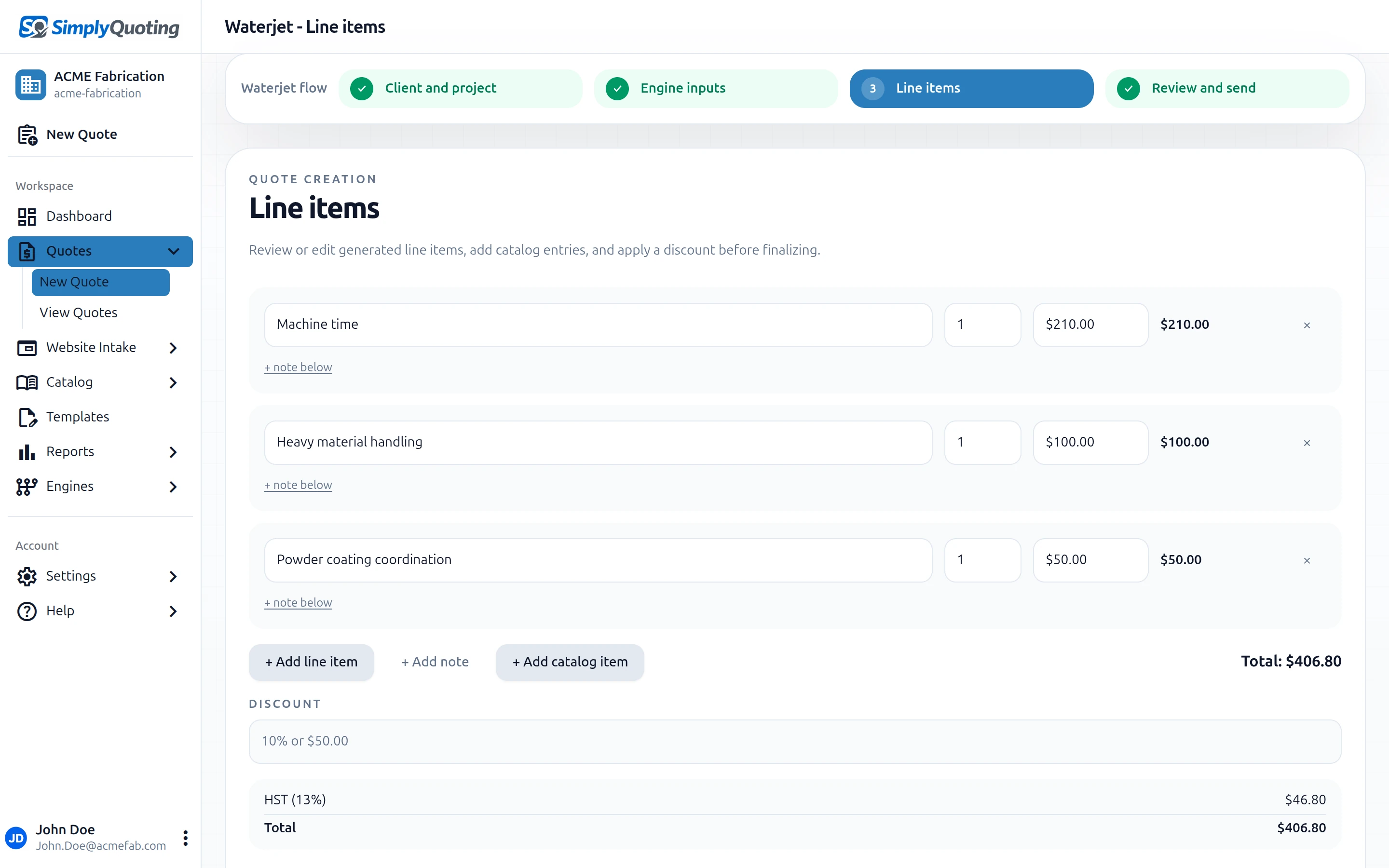
Task: Add a note below Machine time
Action: tap(298, 367)
